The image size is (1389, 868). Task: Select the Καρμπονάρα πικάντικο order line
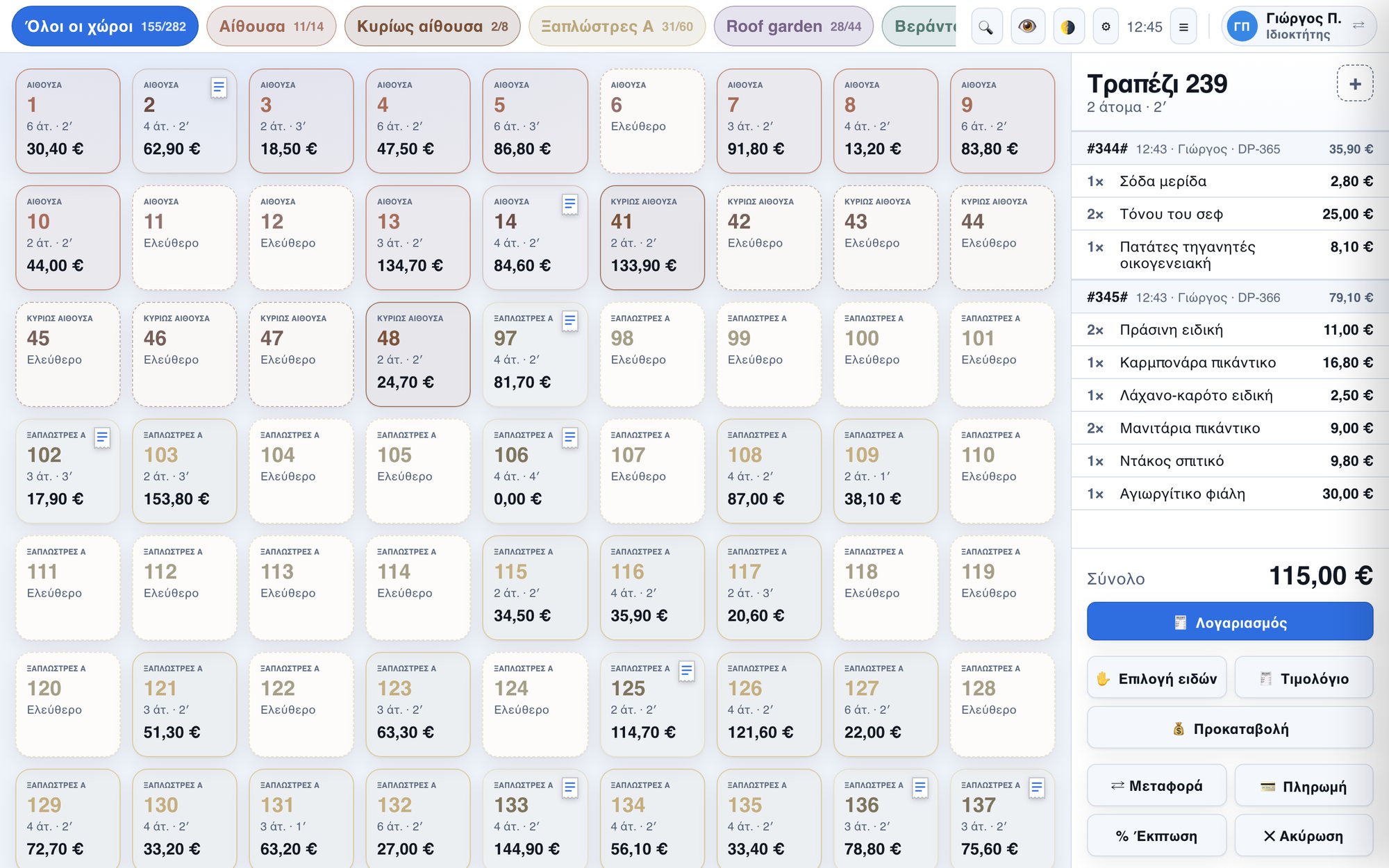point(1230,362)
